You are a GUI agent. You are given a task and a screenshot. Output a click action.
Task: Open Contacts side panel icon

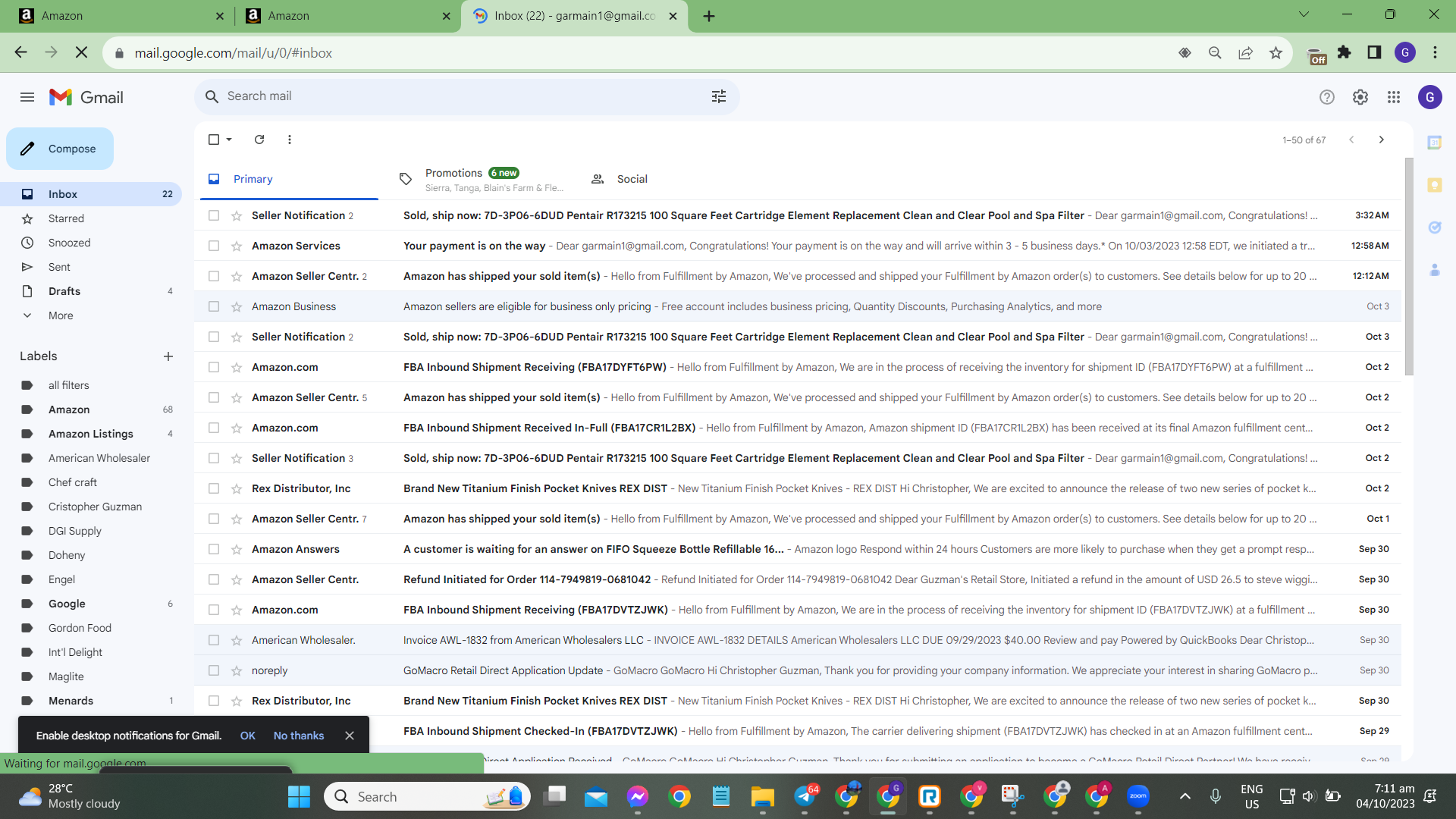(x=1435, y=270)
